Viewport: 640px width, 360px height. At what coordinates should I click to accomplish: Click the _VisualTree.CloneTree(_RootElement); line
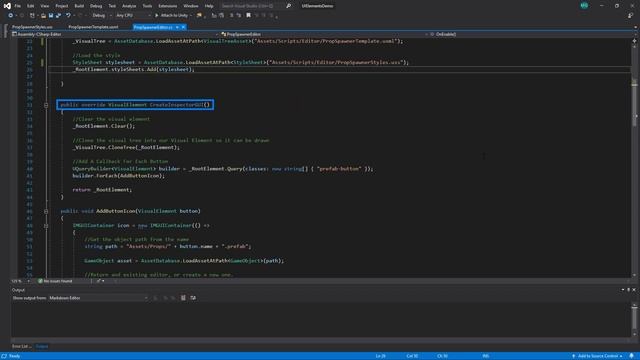pos(126,147)
